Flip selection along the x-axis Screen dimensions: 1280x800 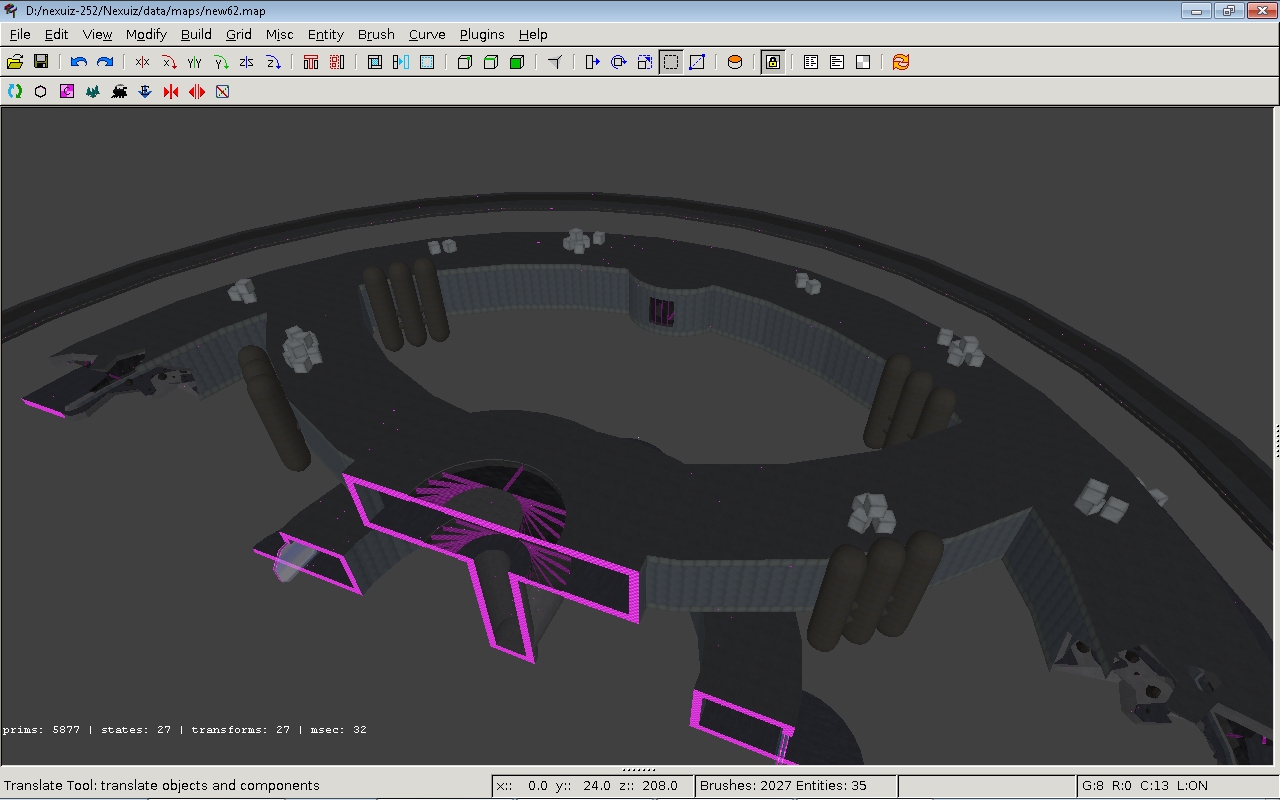[x=143, y=62]
